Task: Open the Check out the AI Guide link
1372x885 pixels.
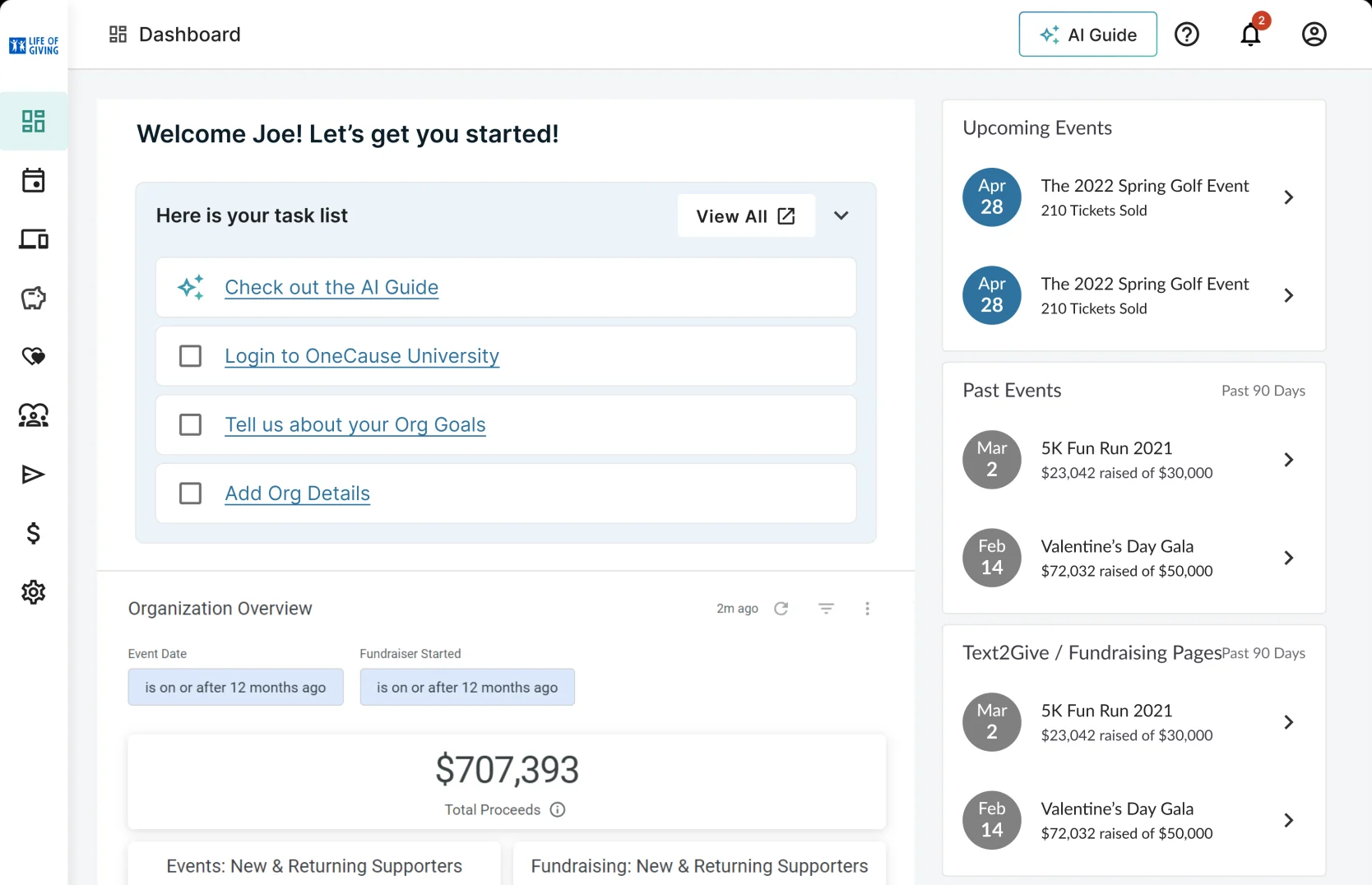Action: coord(331,287)
